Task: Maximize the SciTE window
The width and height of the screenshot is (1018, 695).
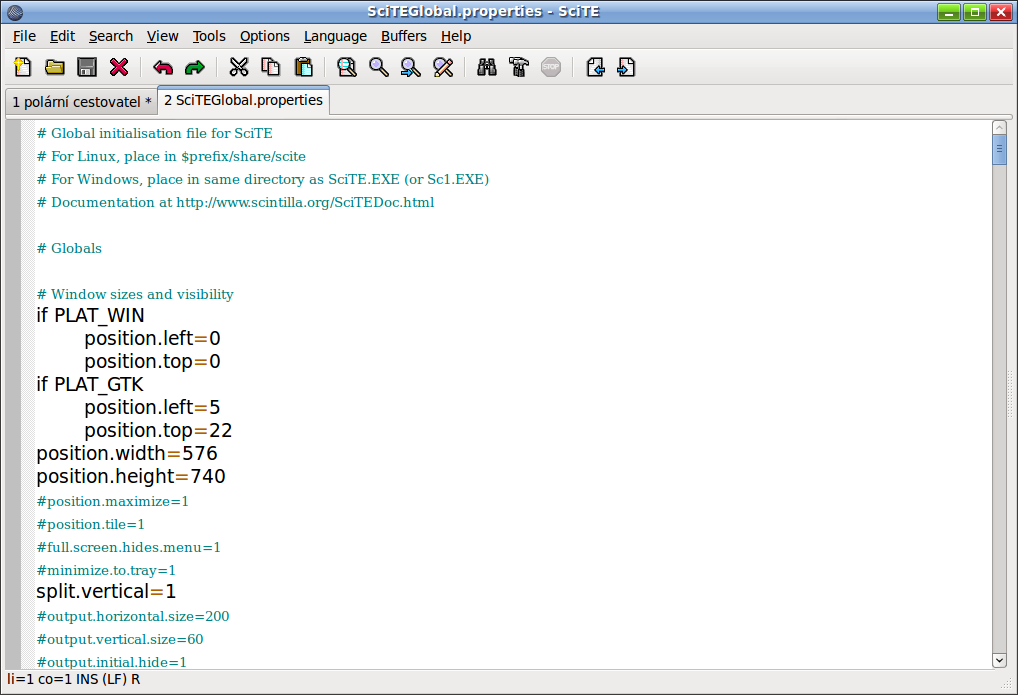Action: pyautogui.click(x=975, y=12)
